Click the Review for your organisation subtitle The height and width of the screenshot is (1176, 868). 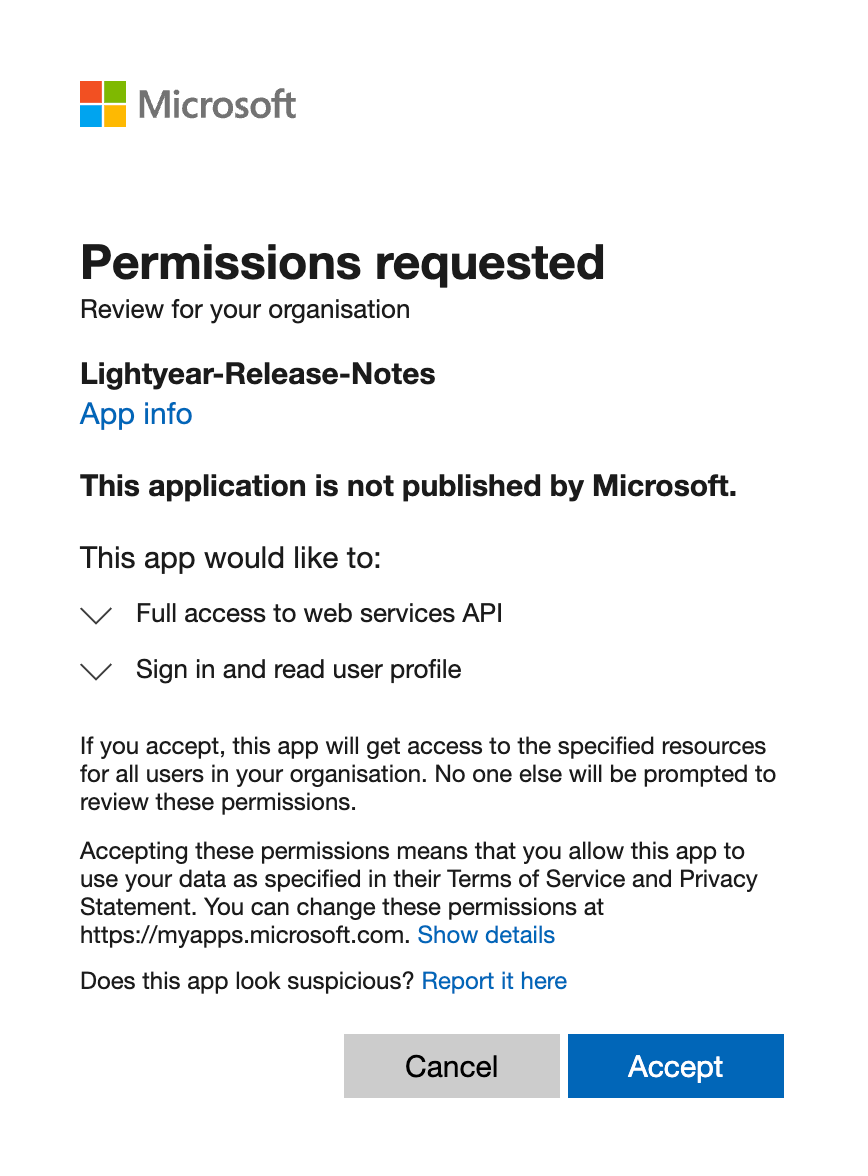[245, 309]
